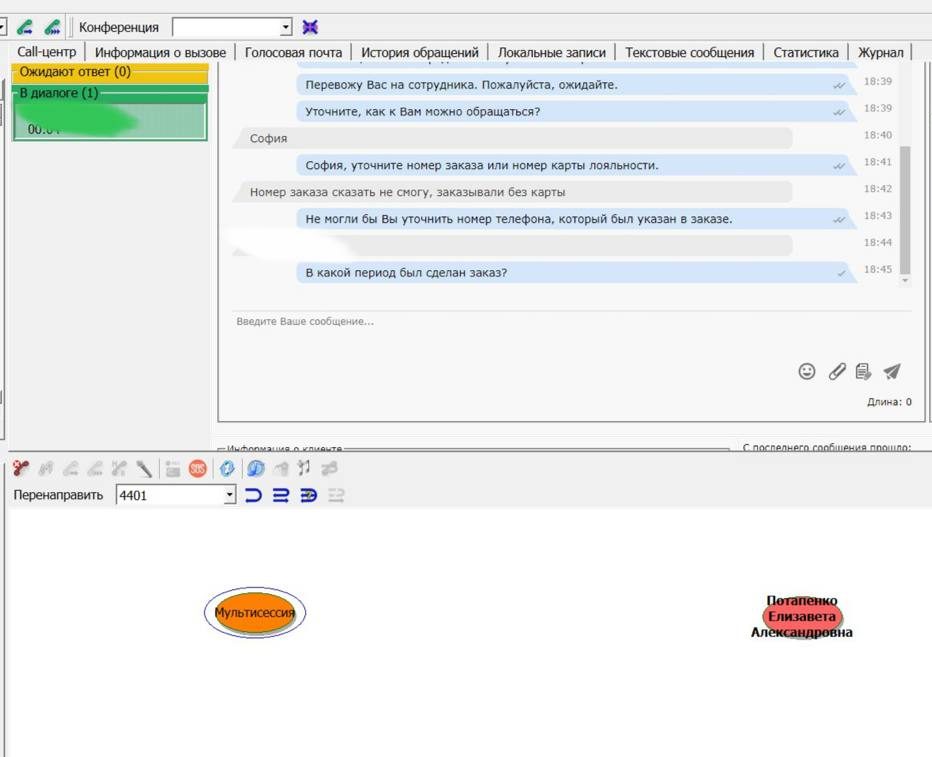Click the second blue redirect arrow icon
Viewport: 932px width, 757px height.
coord(281,495)
